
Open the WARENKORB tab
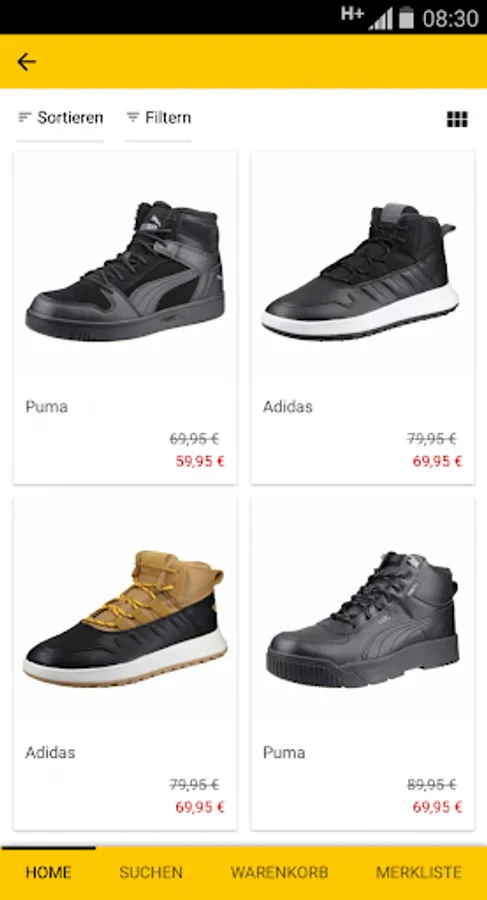[280, 872]
